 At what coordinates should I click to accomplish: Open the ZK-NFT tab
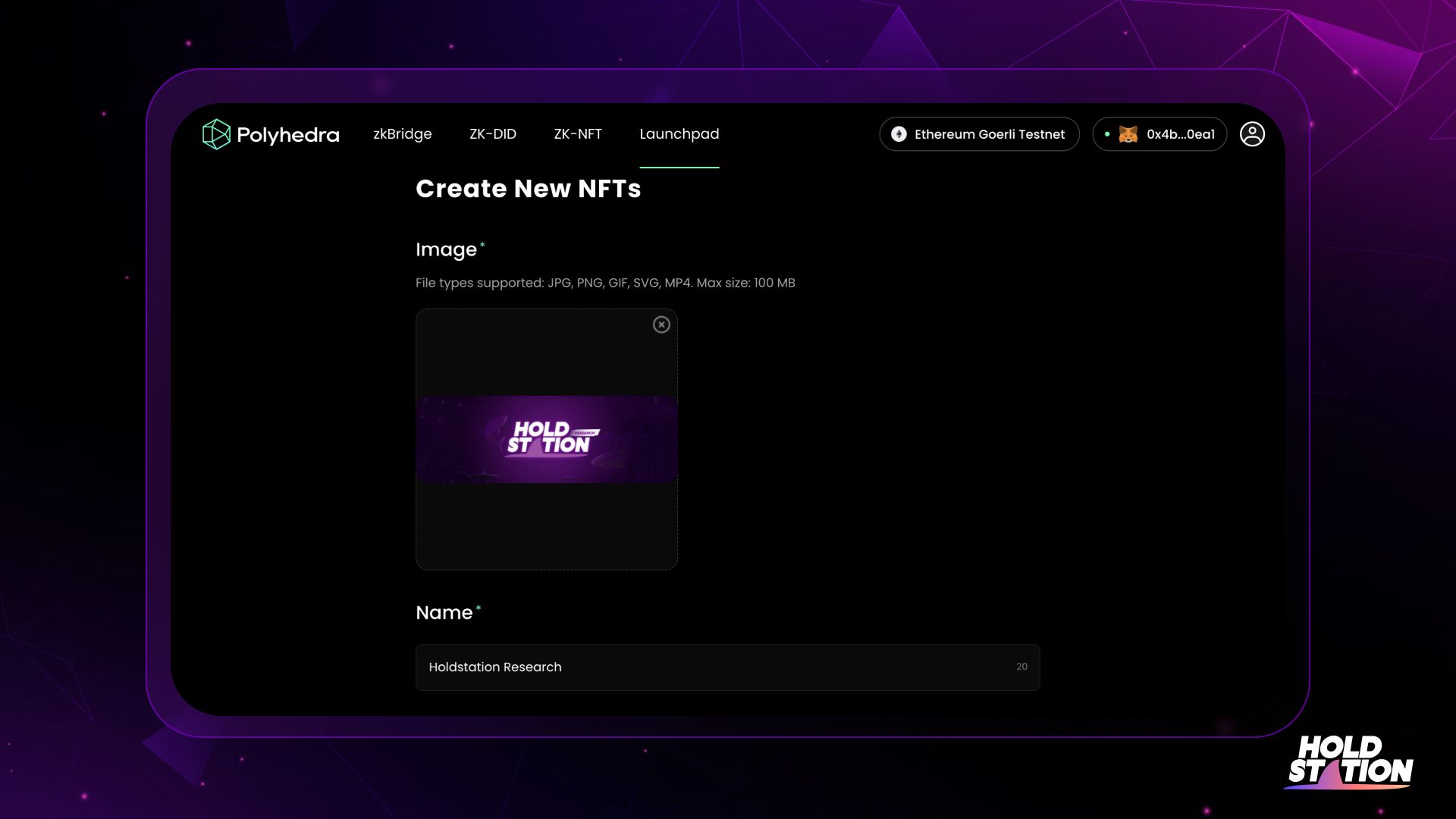(x=578, y=134)
